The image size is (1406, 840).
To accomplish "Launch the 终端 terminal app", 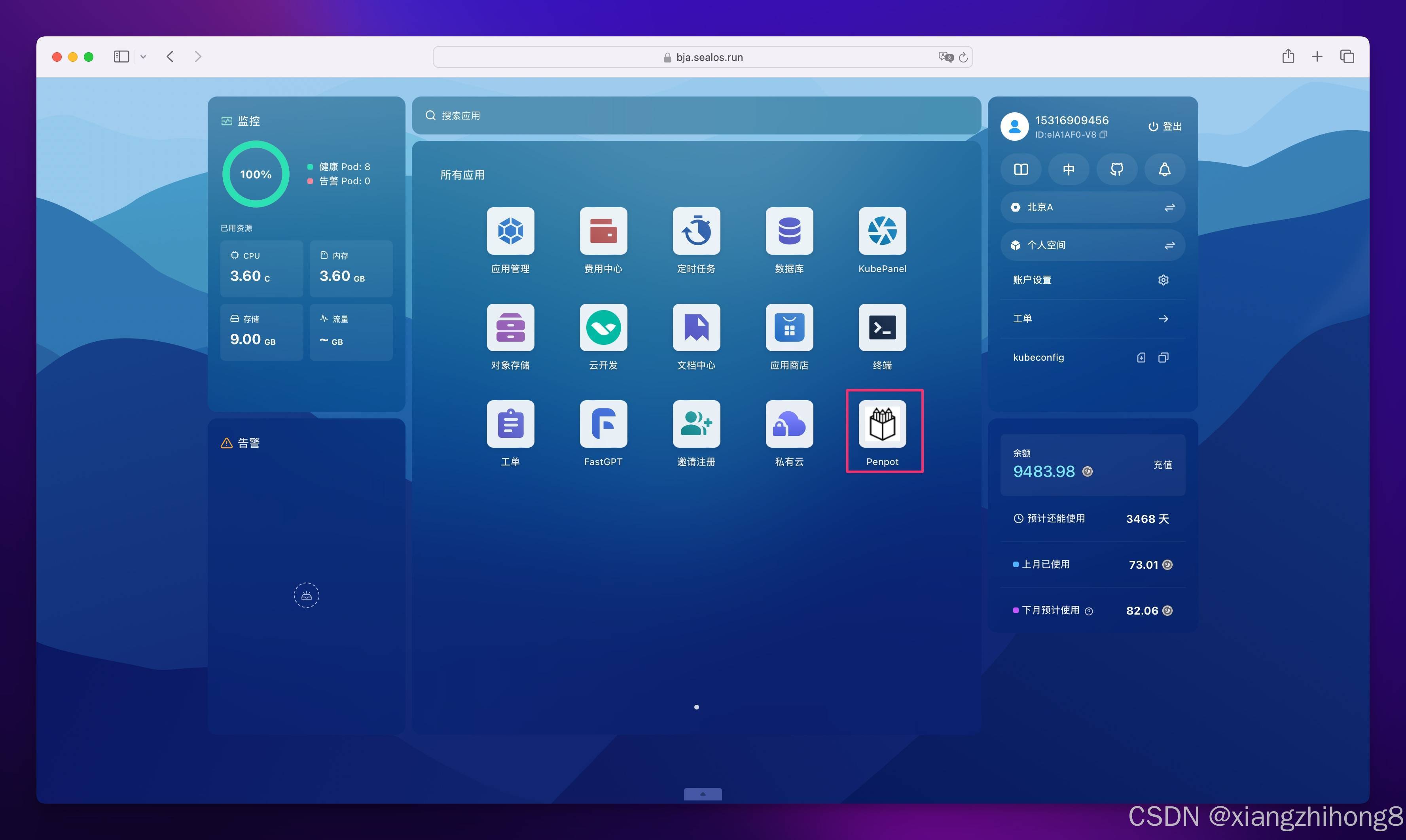I will pos(882,327).
